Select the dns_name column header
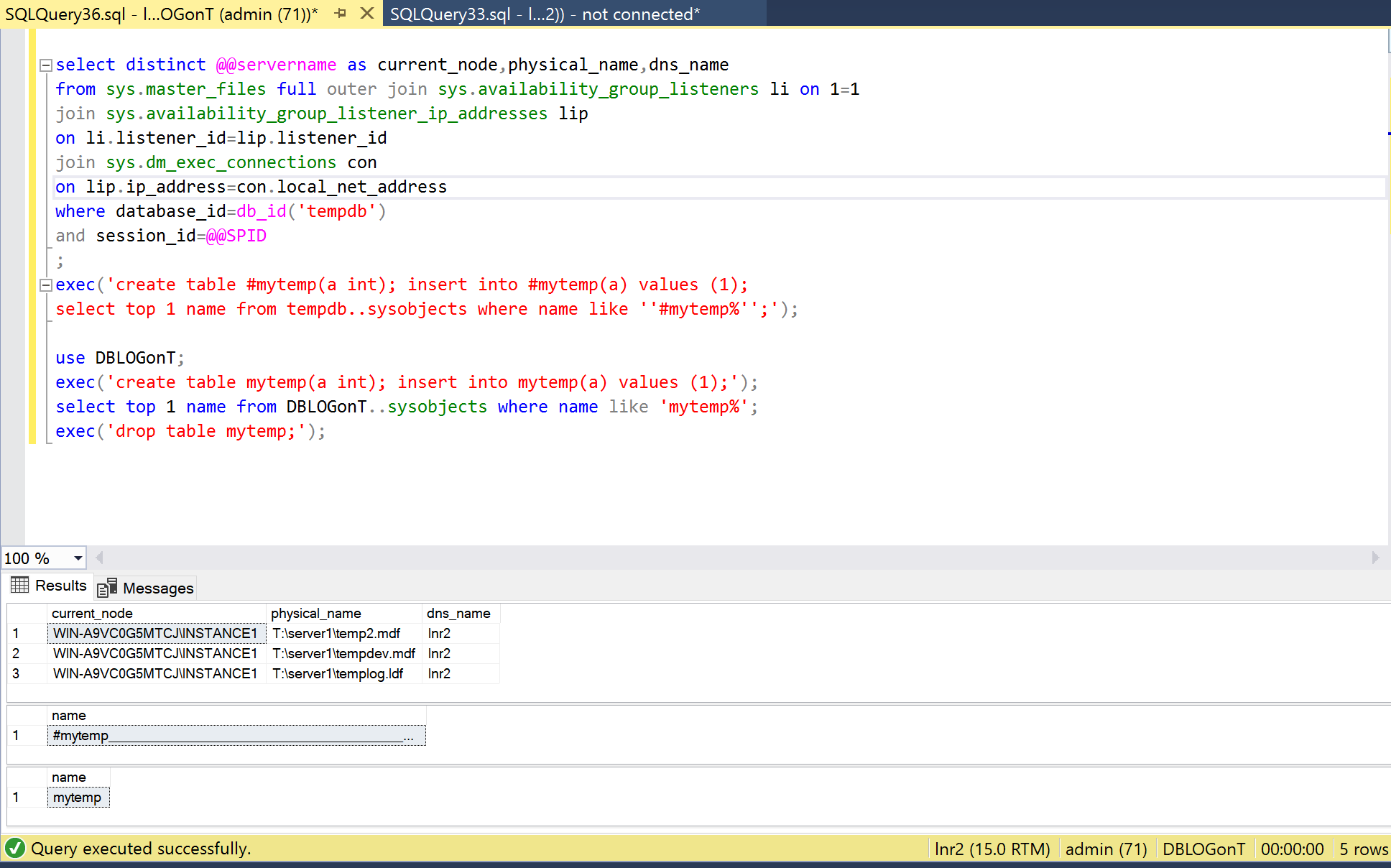The width and height of the screenshot is (1391, 868). pos(458,614)
